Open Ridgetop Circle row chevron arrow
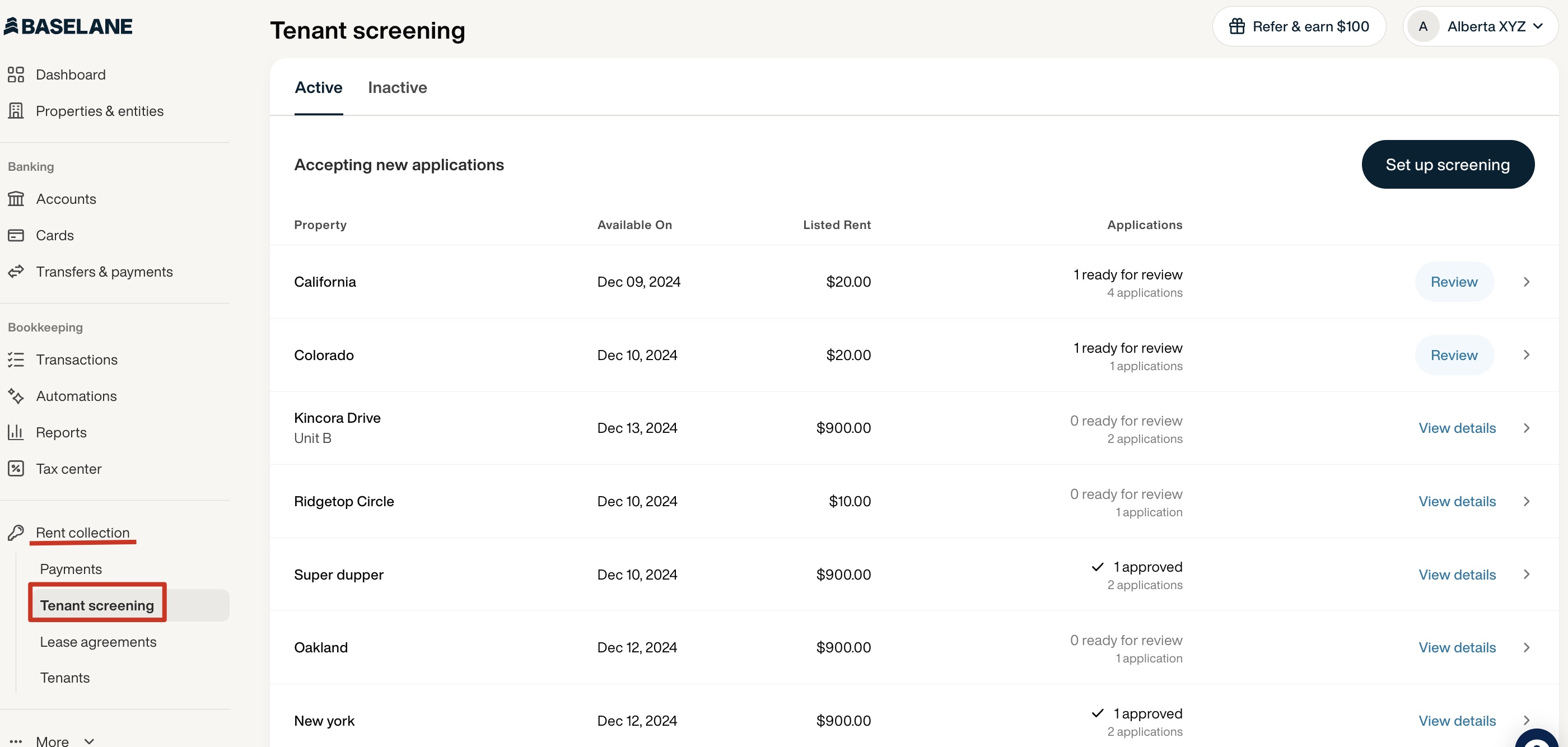The image size is (1568, 747). pyautogui.click(x=1527, y=501)
